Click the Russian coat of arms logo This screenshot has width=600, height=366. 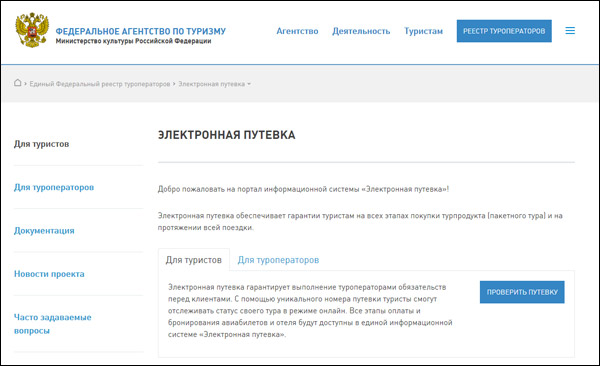tap(32, 30)
